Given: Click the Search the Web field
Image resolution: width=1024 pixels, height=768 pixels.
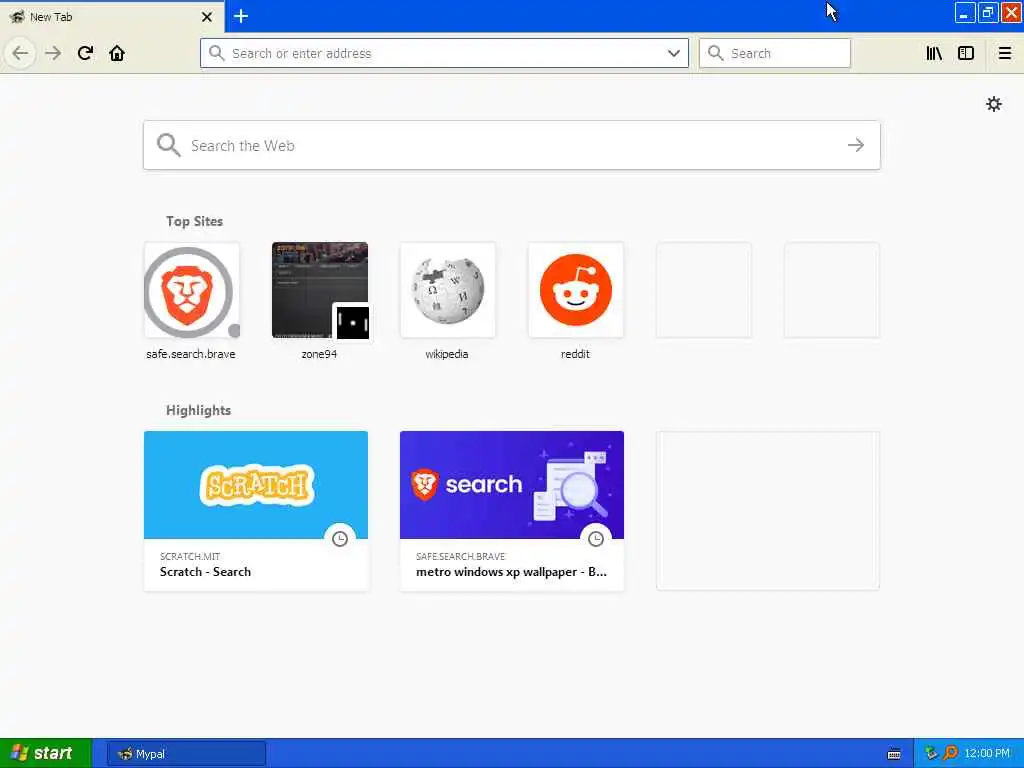Looking at the screenshot, I should tap(511, 145).
